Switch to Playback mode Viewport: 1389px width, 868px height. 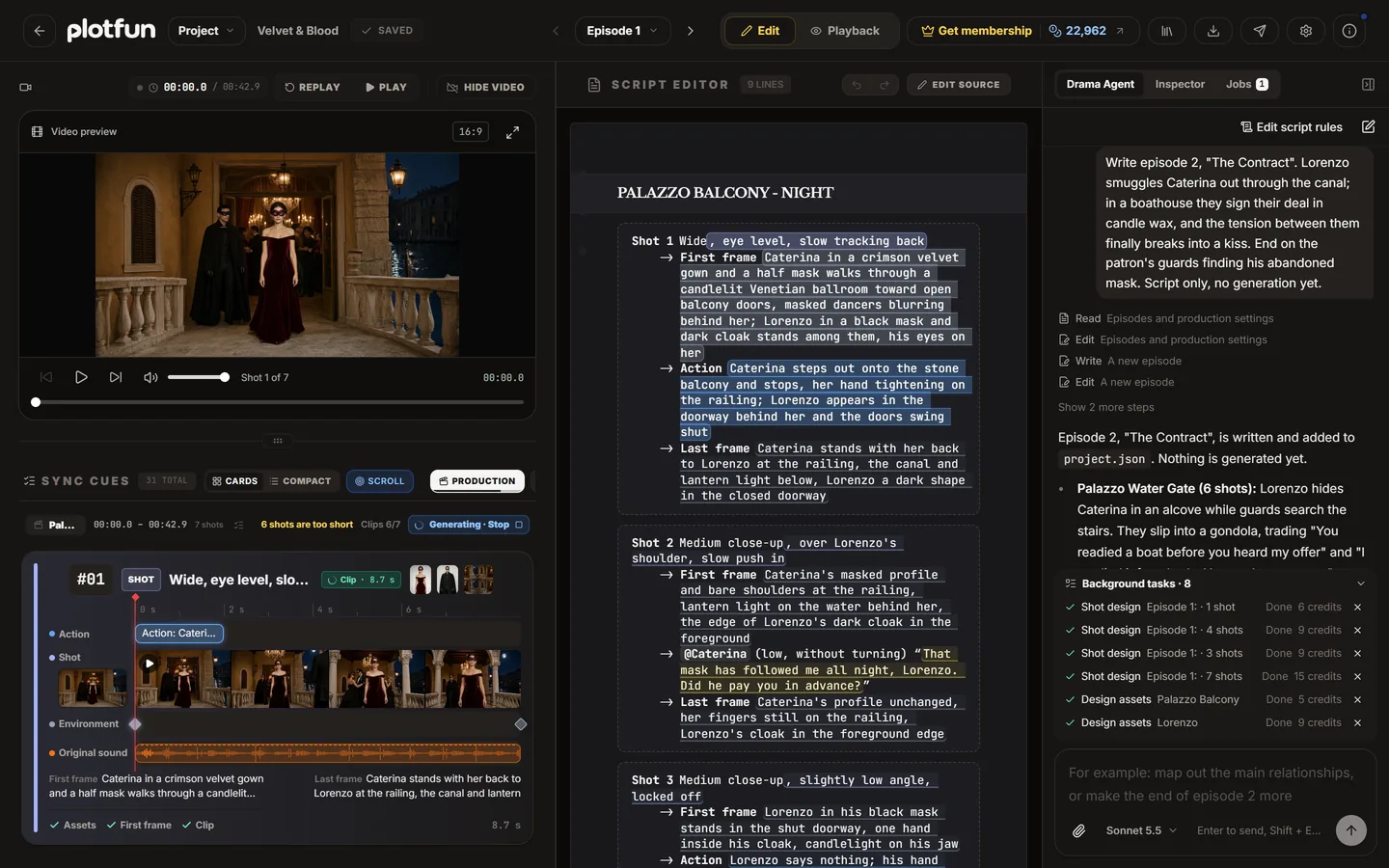coord(845,31)
